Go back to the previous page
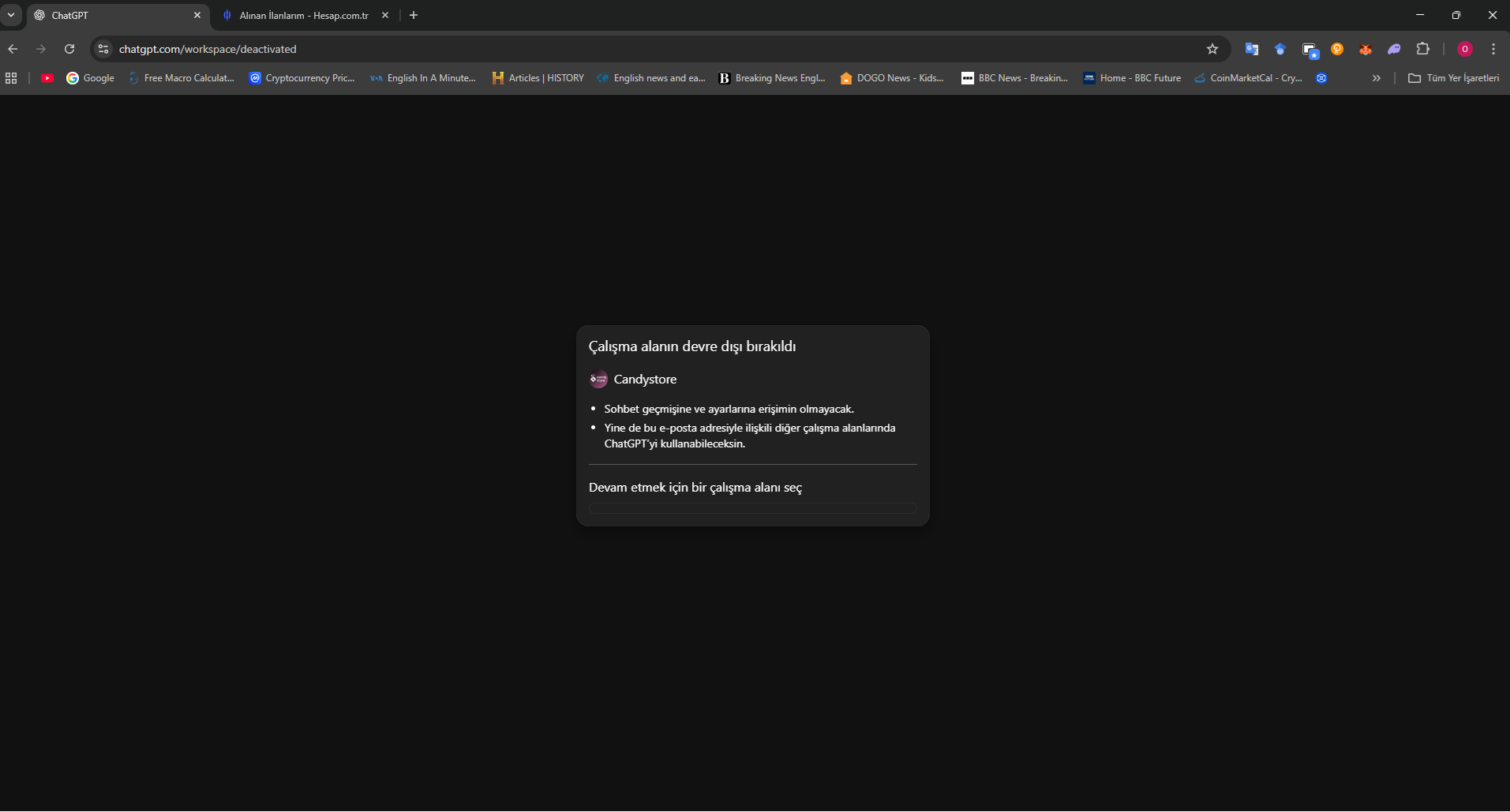Screen dimensions: 1510x812 tap(13, 49)
